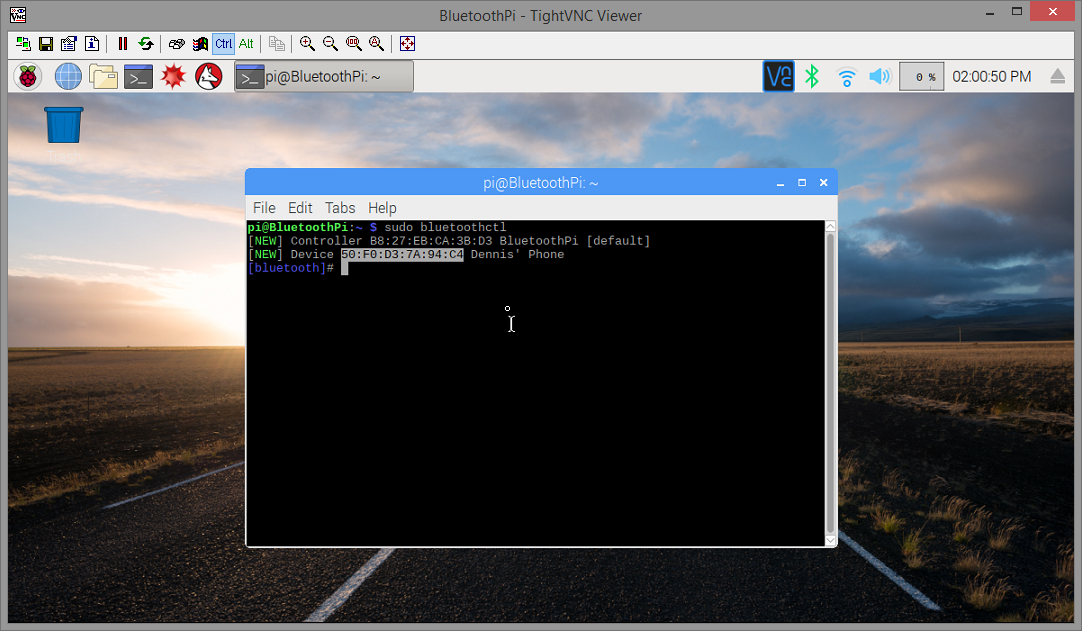
Task: Open the Wi-Fi network tray menu
Action: point(846,77)
